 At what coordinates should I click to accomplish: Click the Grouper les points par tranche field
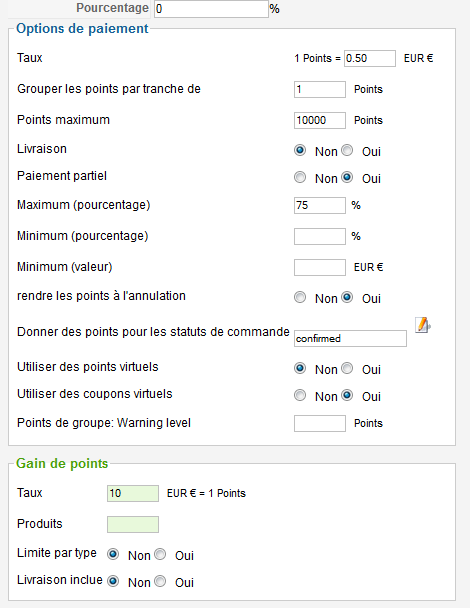[320, 90]
